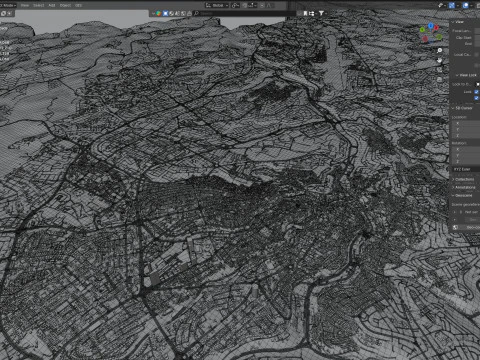Open the Object menu

pos(65,5)
